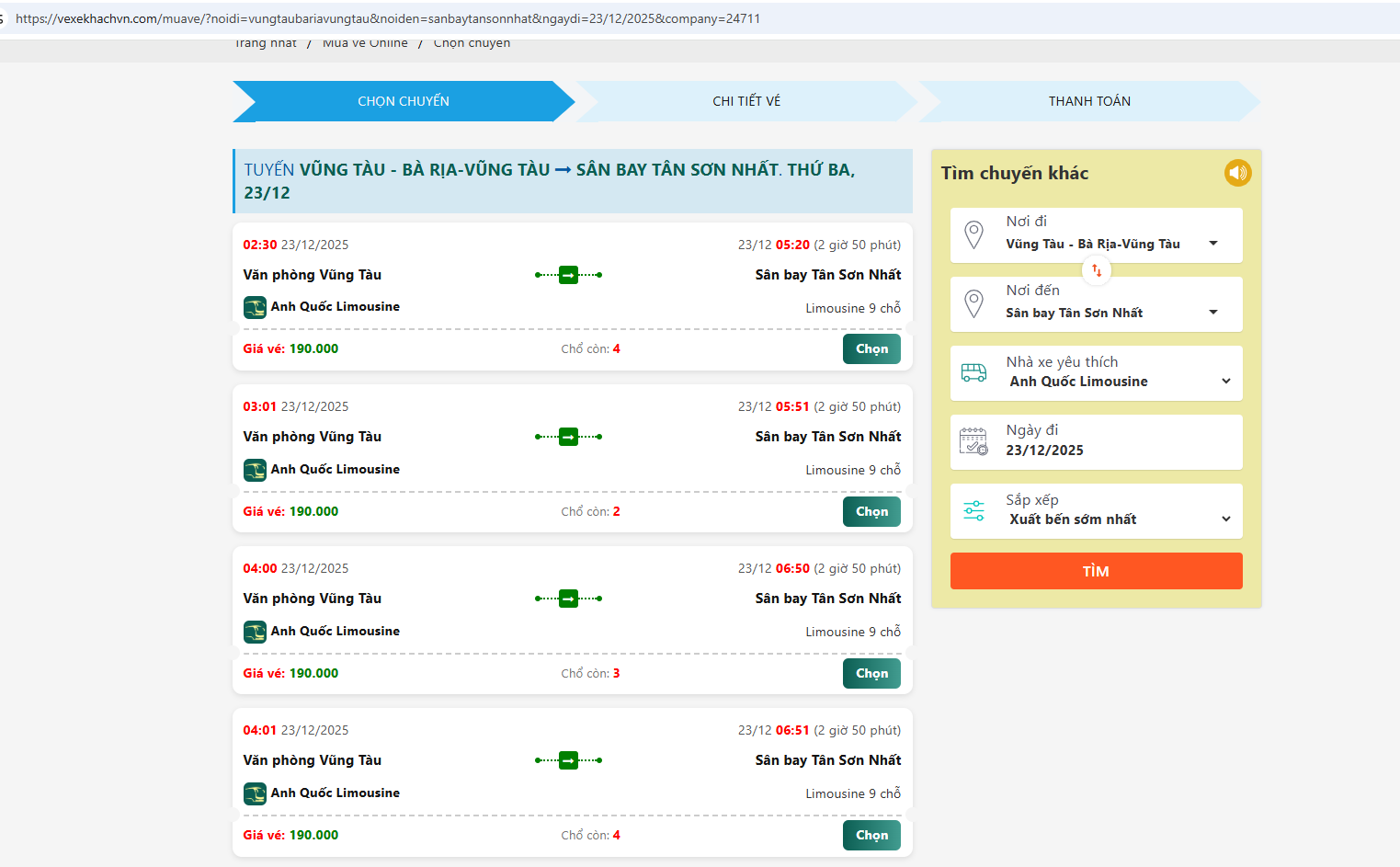Click the bus icon beside Nhà xe yêu thích
The height and width of the screenshot is (867, 1400).
pos(973,372)
